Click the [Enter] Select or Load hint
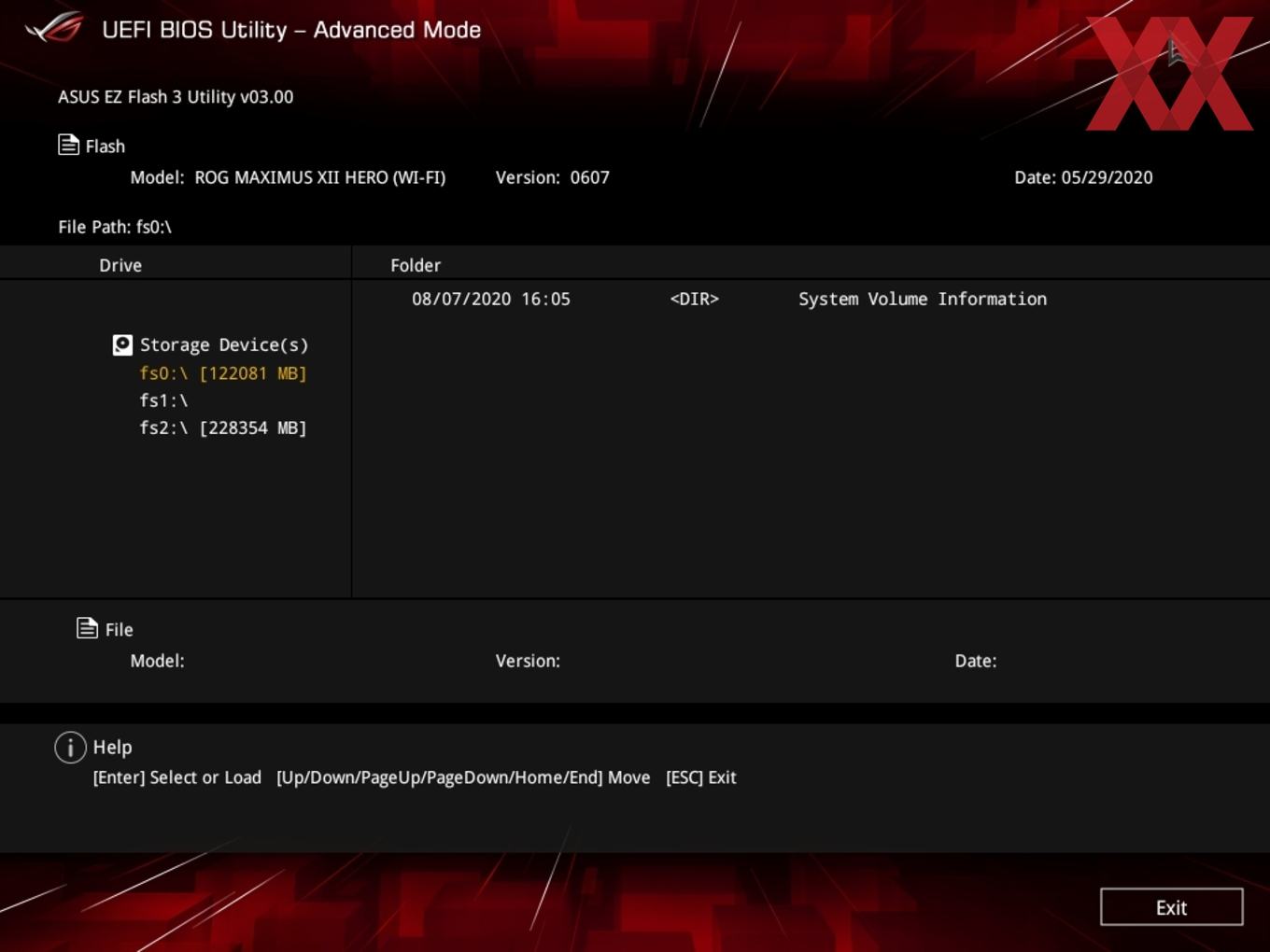 click(177, 777)
